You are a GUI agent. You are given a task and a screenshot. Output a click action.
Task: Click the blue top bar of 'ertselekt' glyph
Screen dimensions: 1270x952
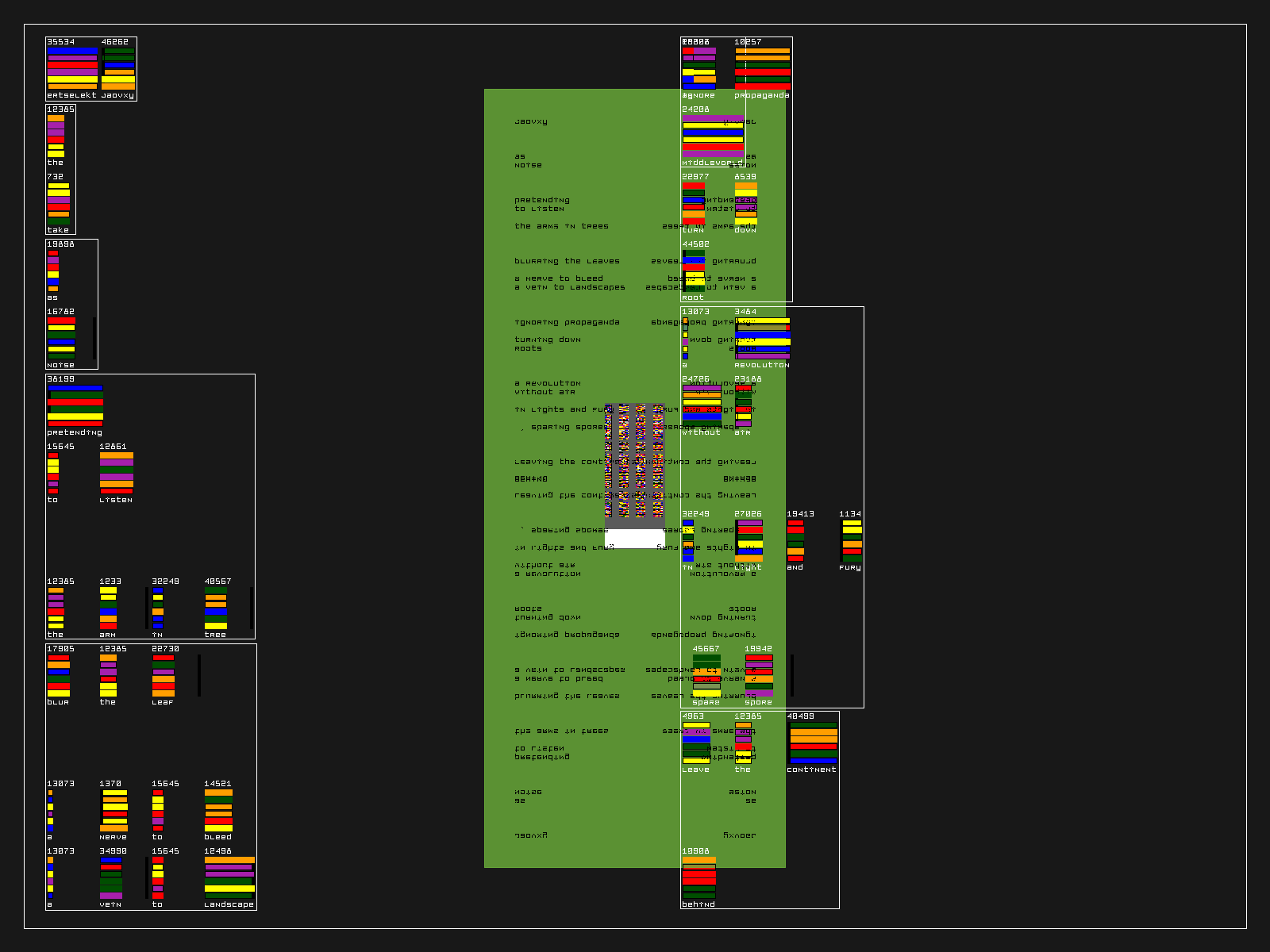click(x=72, y=50)
